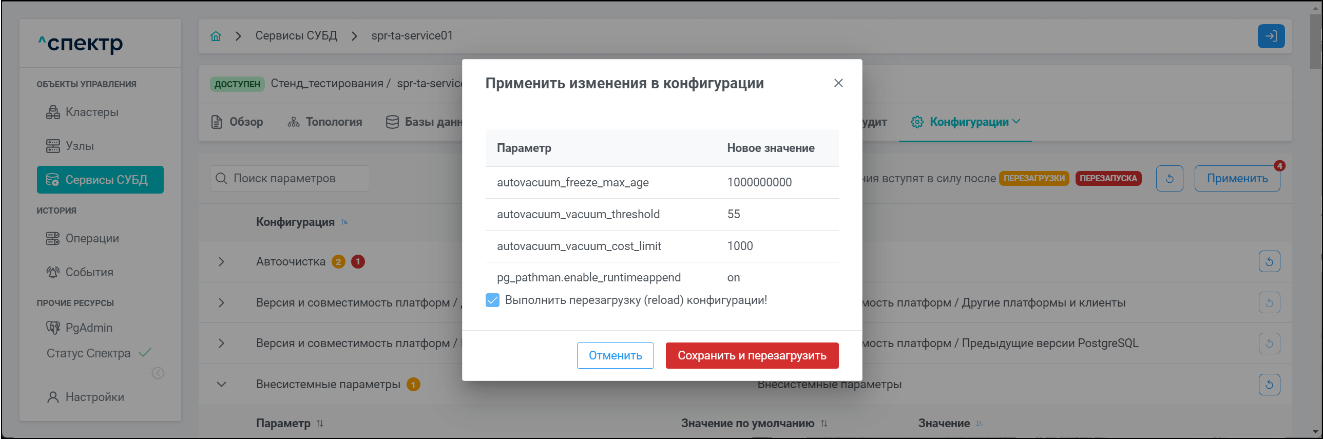Open the Конфигурации tab dropdown

click(x=966, y=122)
